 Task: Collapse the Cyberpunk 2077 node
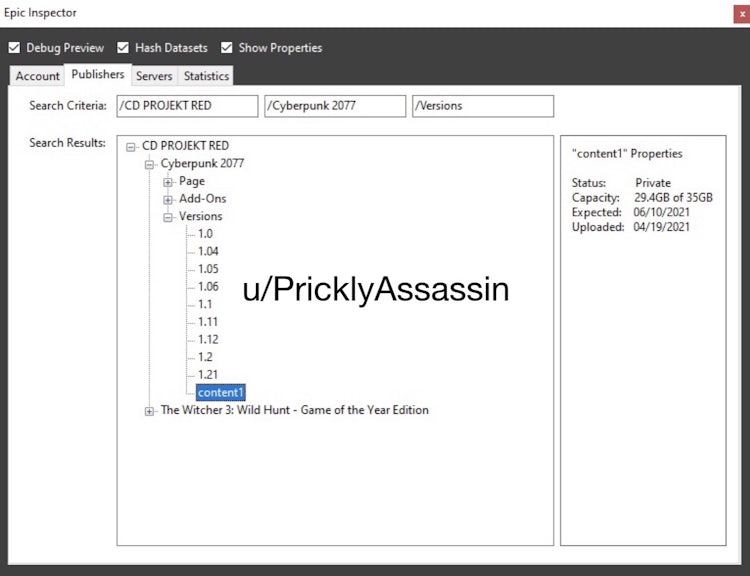tap(149, 165)
